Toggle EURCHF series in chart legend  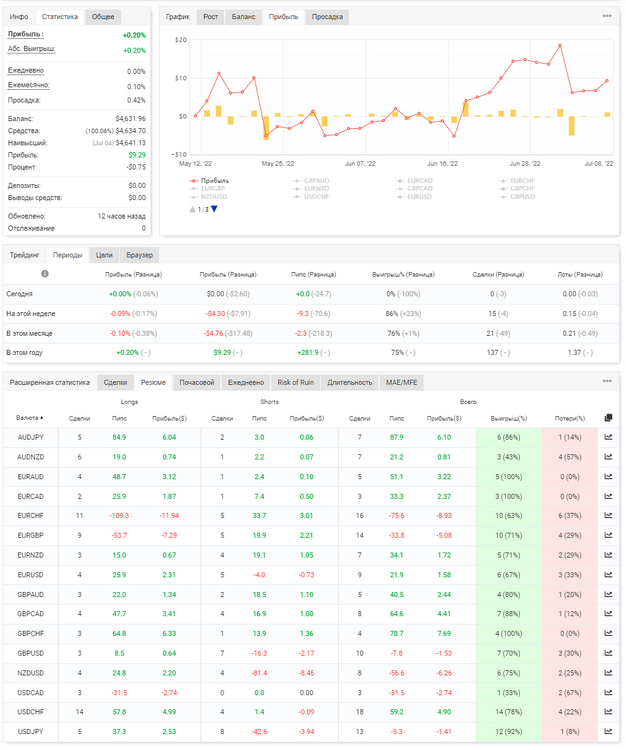tap(517, 181)
